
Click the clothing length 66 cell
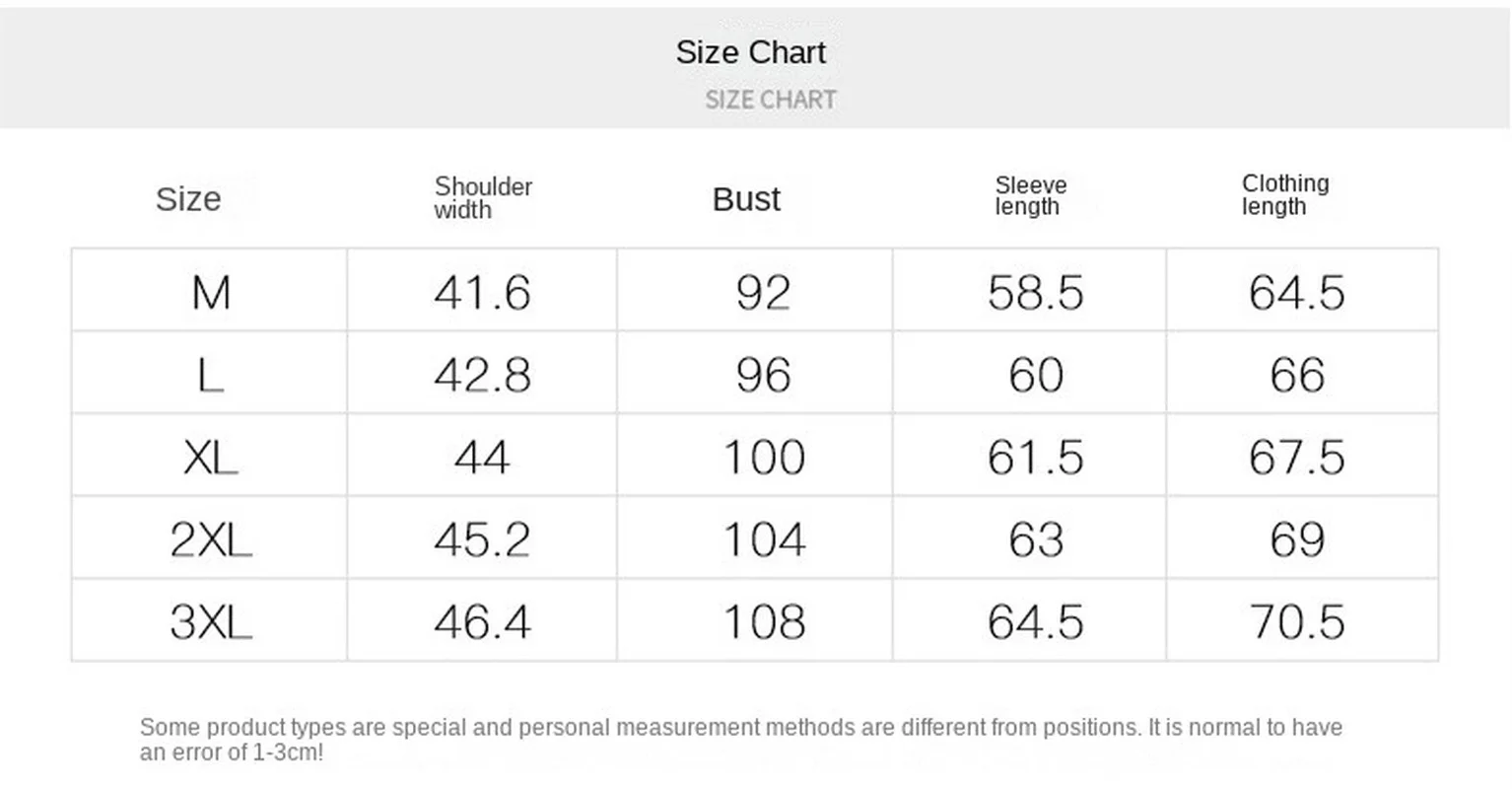(x=1296, y=376)
